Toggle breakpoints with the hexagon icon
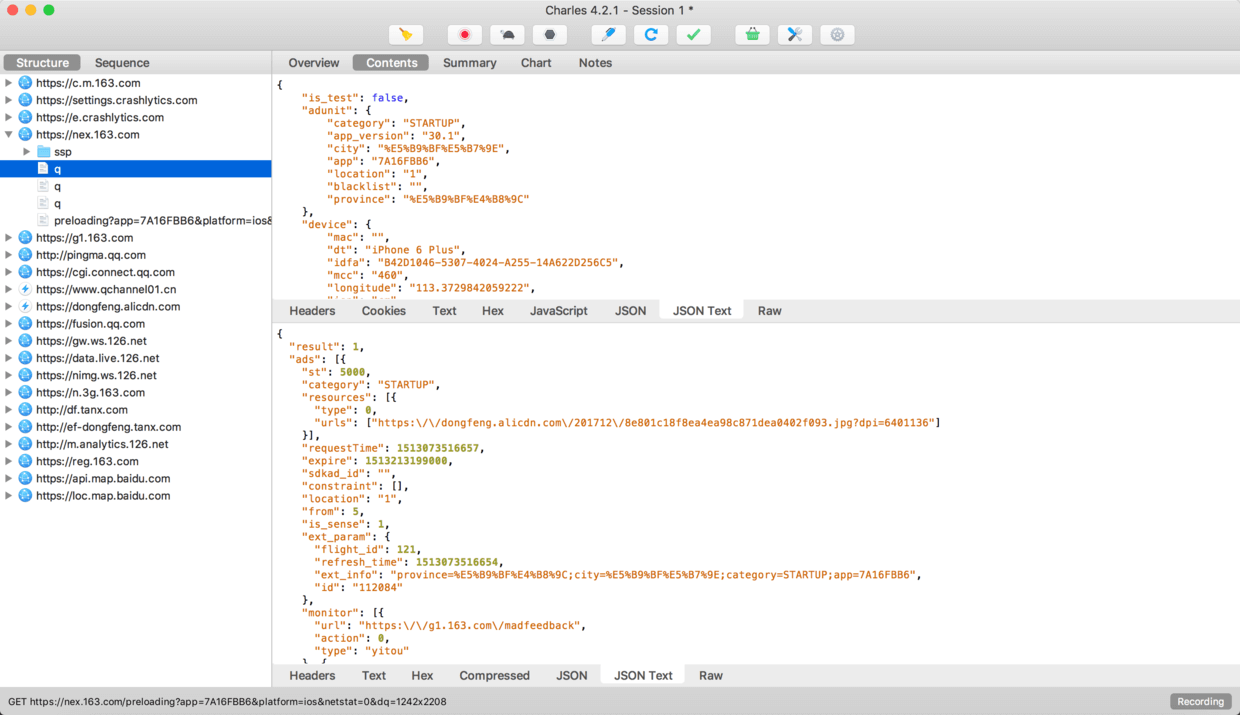Viewport: 1240px width, 715px height. point(549,35)
